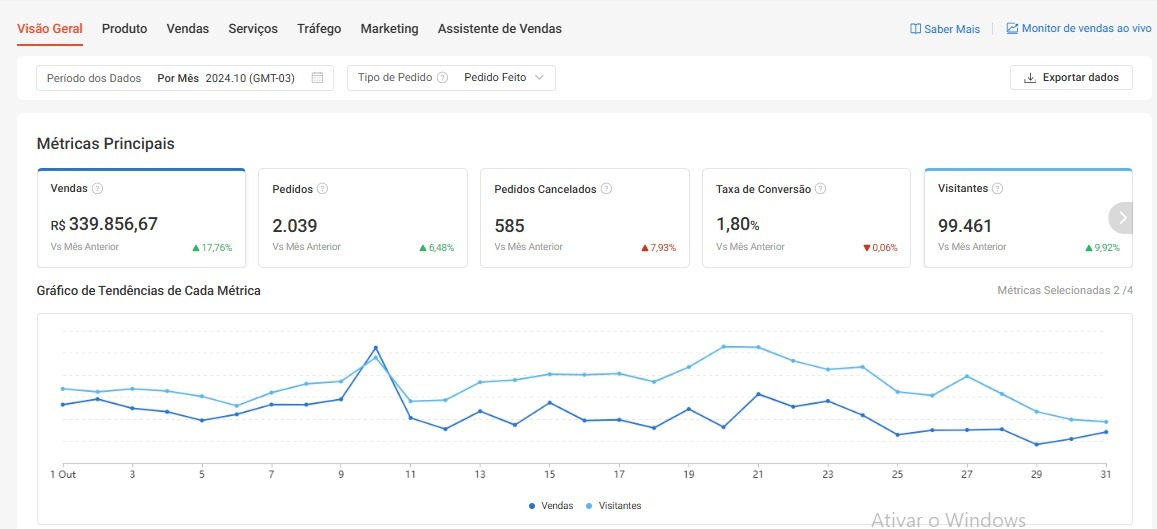Viewport: 1157px width, 529px height.
Task: Select the Pedidos metric card
Action: (x=362, y=218)
